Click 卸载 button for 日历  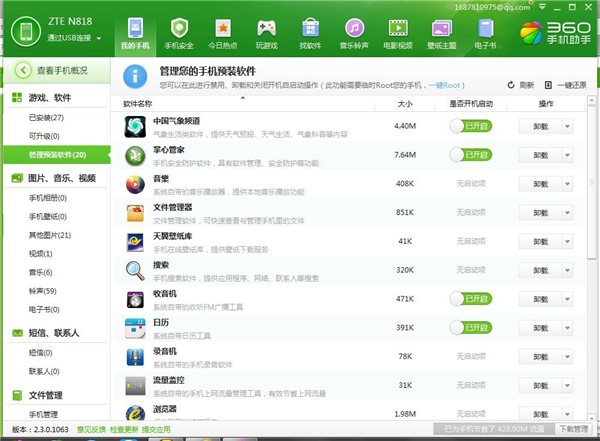pos(540,328)
